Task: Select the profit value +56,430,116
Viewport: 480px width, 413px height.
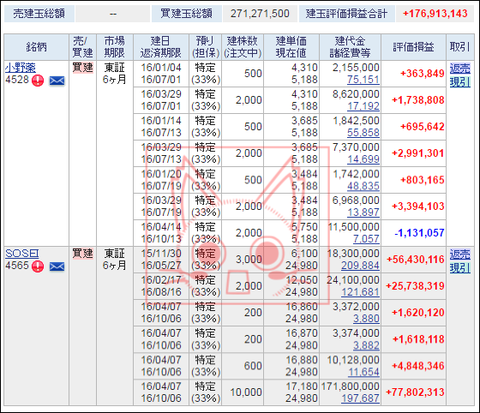Action: 415,259
